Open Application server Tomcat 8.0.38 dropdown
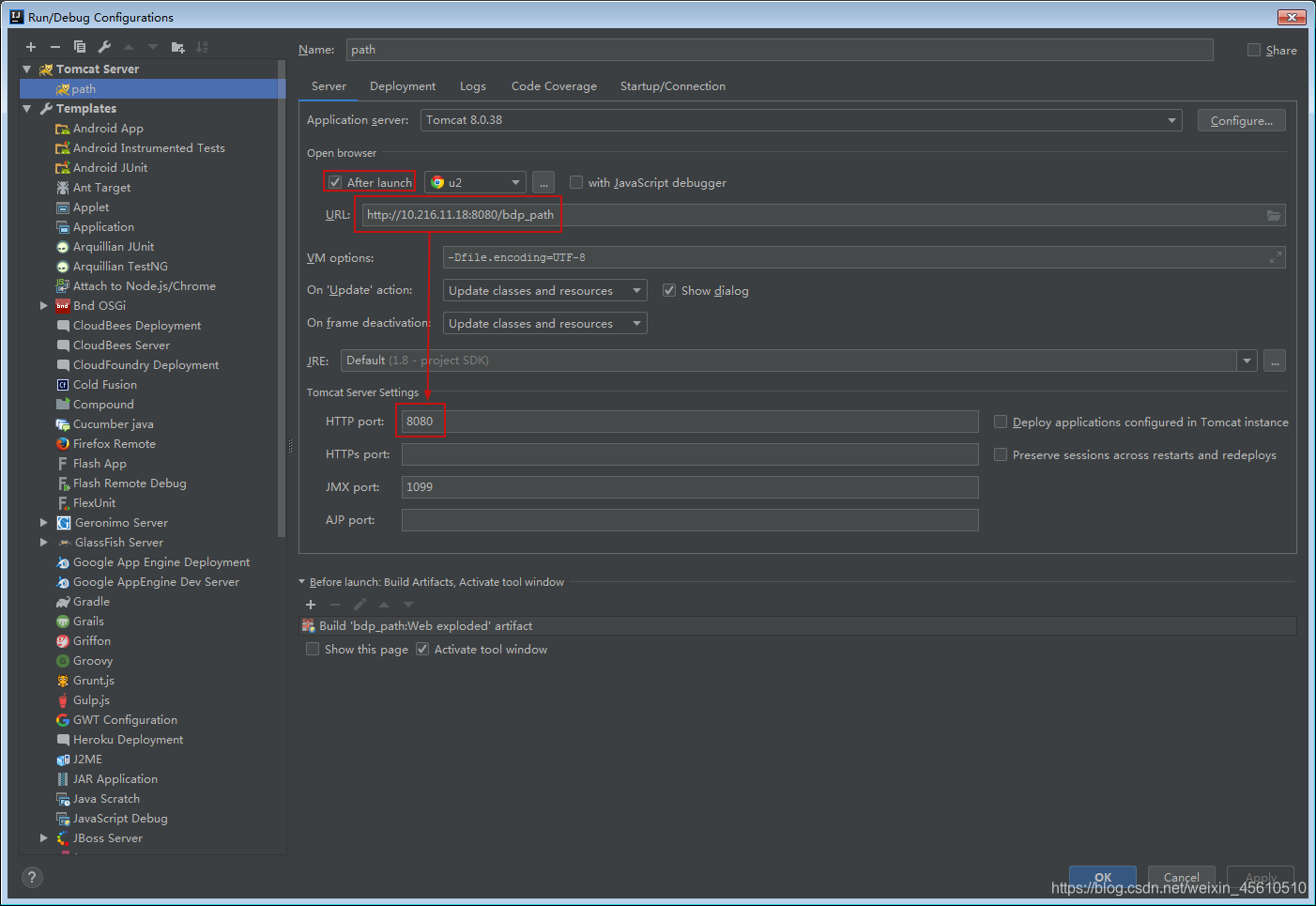Screen dimensions: 1316x906 coord(802,120)
